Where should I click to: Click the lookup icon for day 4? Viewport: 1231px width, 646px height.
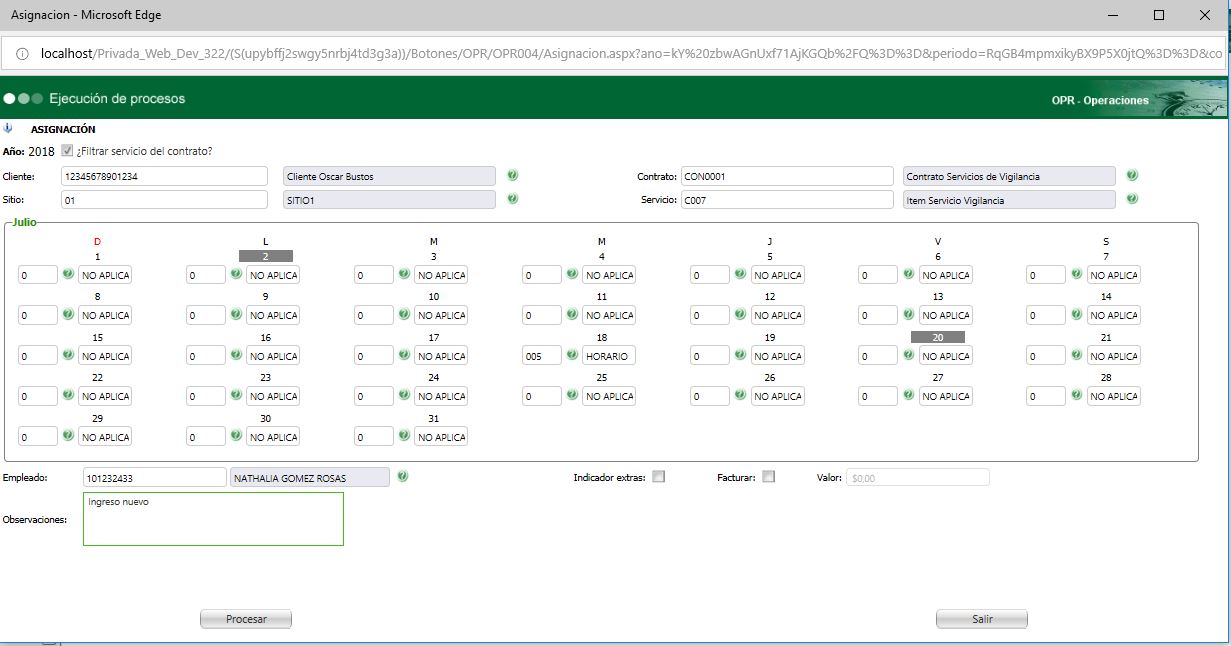coord(573,273)
